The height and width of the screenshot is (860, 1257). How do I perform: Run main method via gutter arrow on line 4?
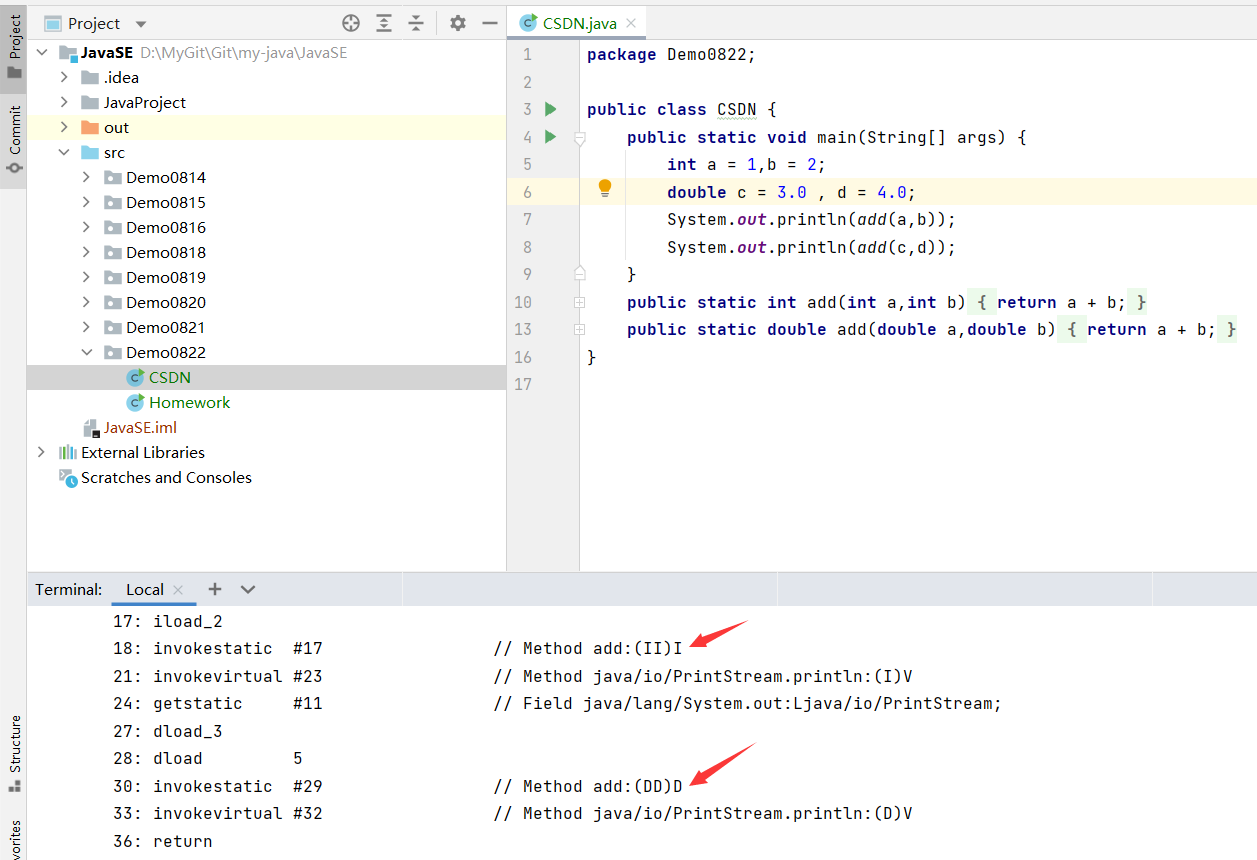[x=550, y=136]
